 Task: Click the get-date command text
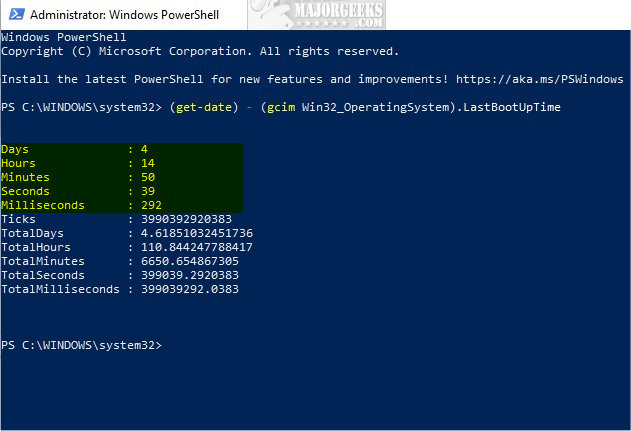[x=204, y=107]
